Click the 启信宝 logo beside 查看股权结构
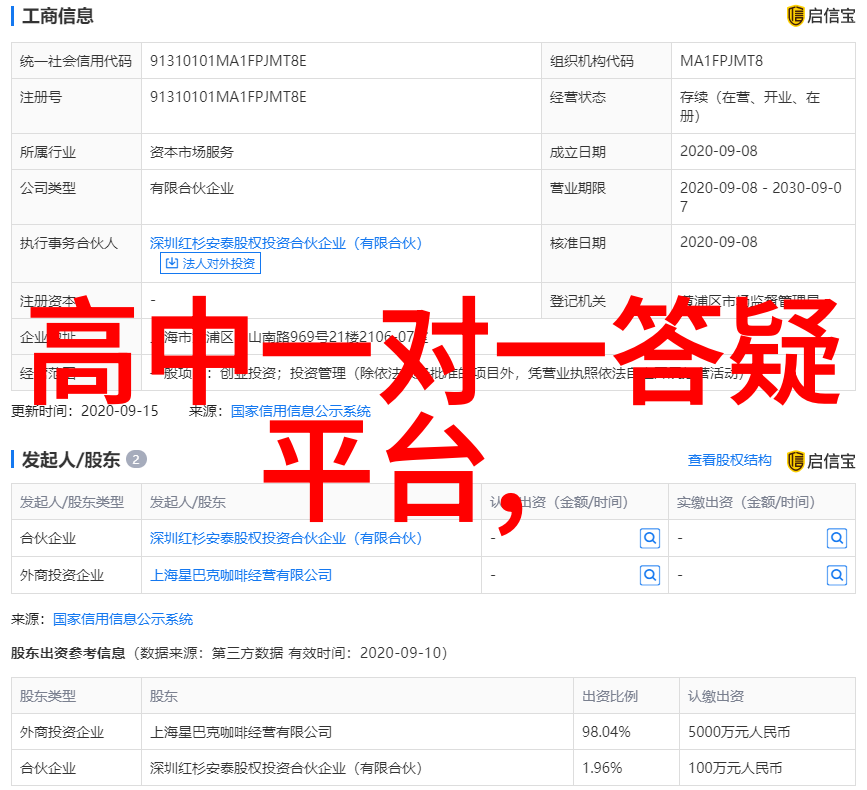The width and height of the screenshot is (867, 790). tap(821, 461)
